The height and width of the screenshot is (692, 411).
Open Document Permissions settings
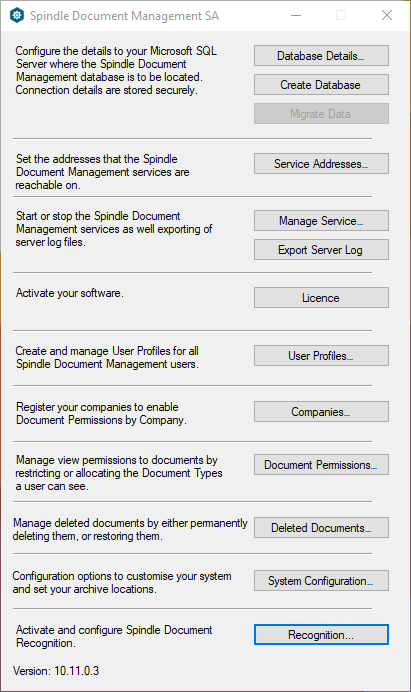pos(321,465)
